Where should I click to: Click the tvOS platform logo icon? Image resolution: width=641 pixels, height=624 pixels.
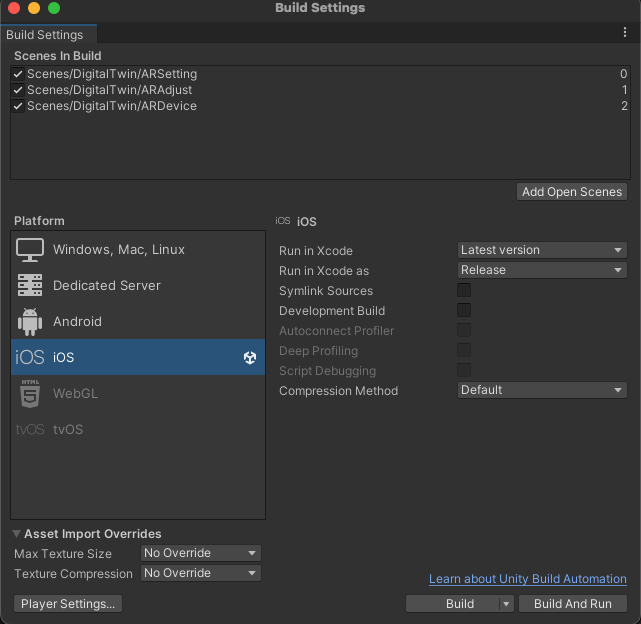30,429
